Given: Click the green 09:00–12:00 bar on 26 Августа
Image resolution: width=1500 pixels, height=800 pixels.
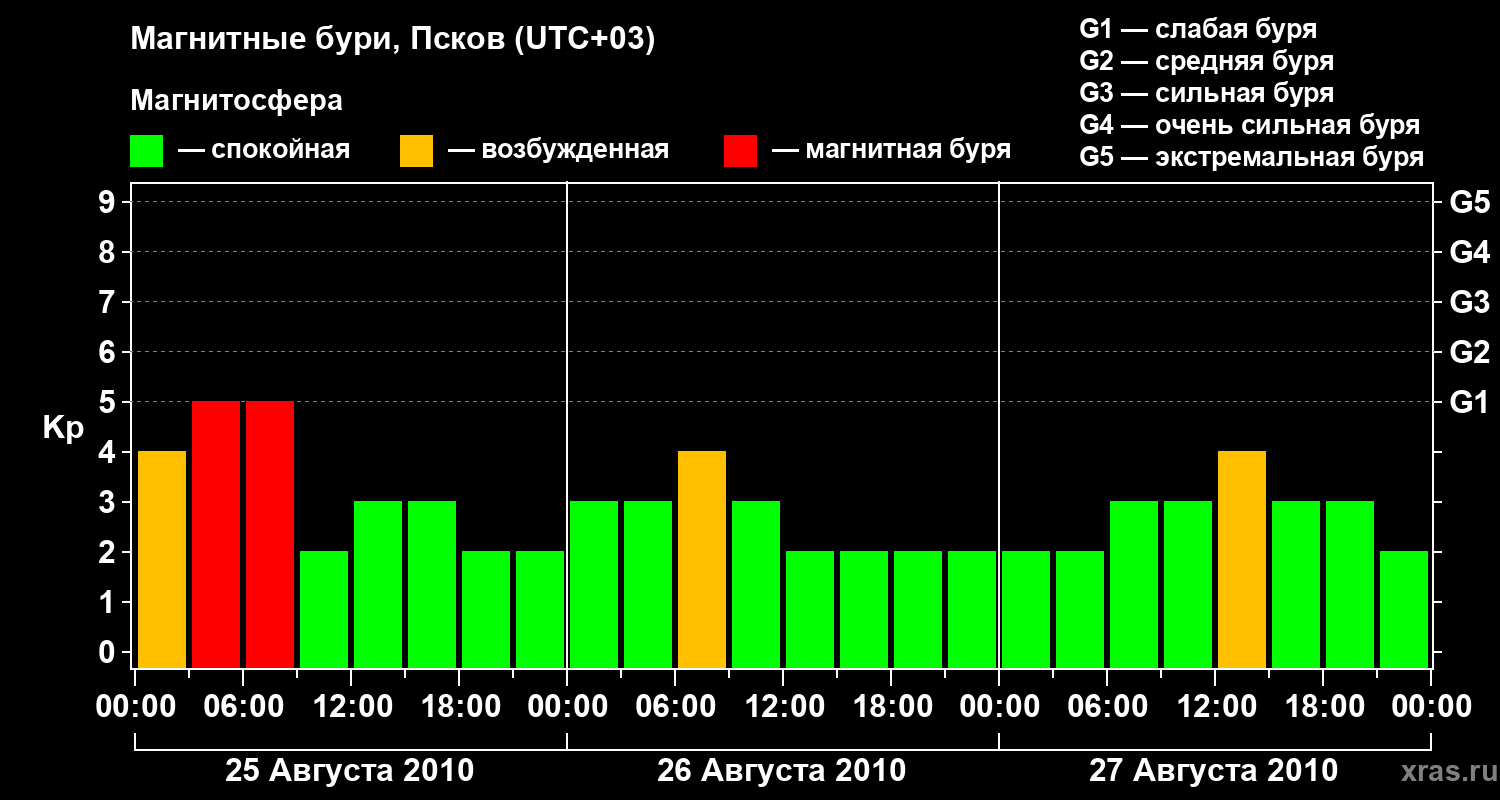Looking at the screenshot, I should pyautogui.click(x=756, y=584).
